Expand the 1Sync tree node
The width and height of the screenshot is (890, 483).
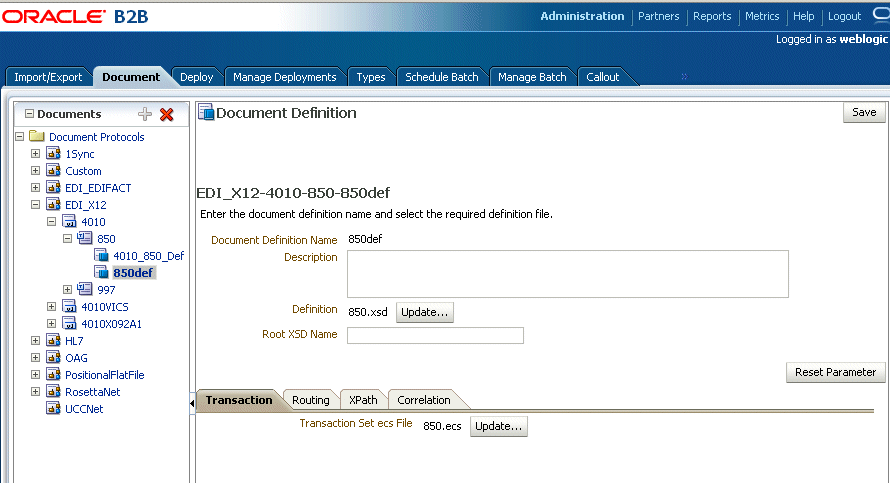coord(35,154)
